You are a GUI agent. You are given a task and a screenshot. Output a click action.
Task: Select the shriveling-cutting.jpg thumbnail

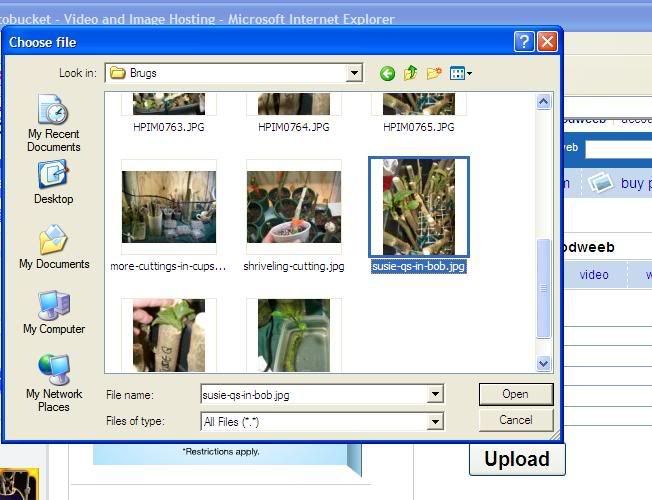pyautogui.click(x=294, y=207)
